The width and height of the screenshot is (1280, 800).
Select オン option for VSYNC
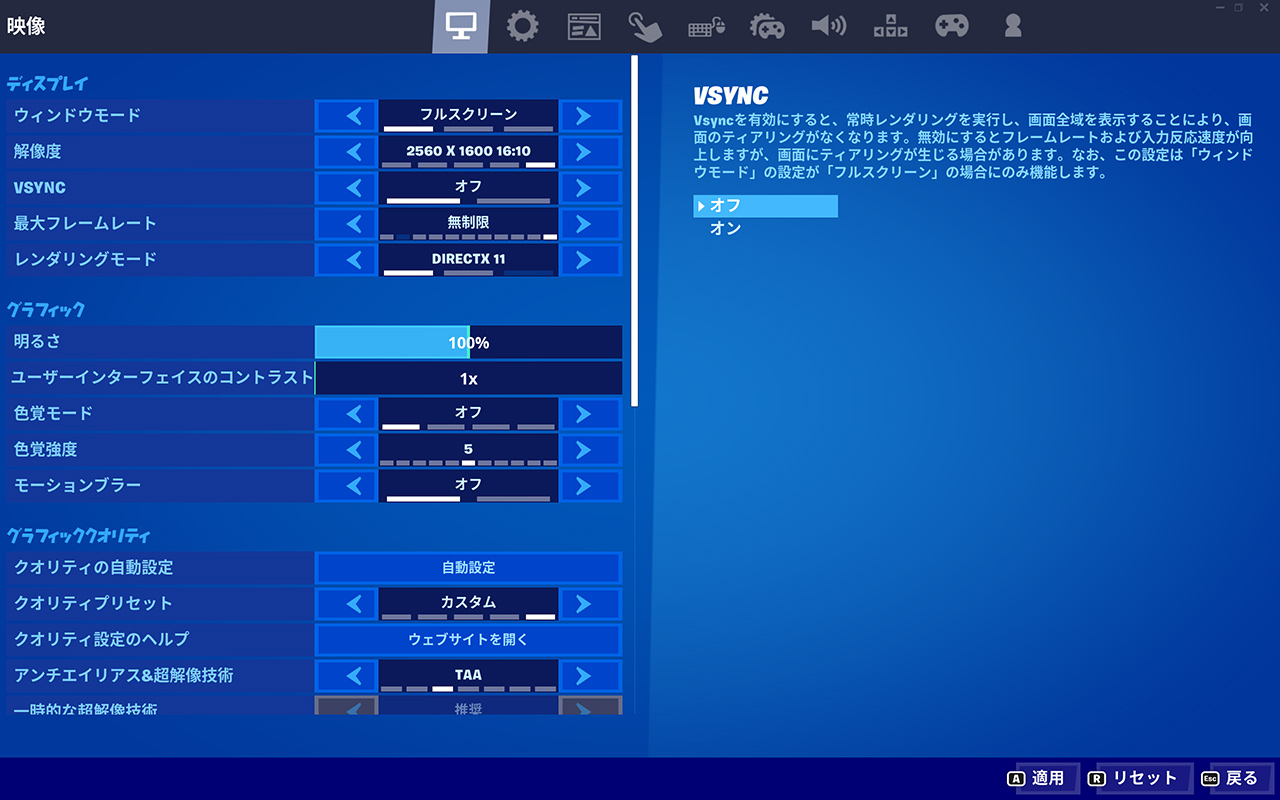click(x=726, y=229)
